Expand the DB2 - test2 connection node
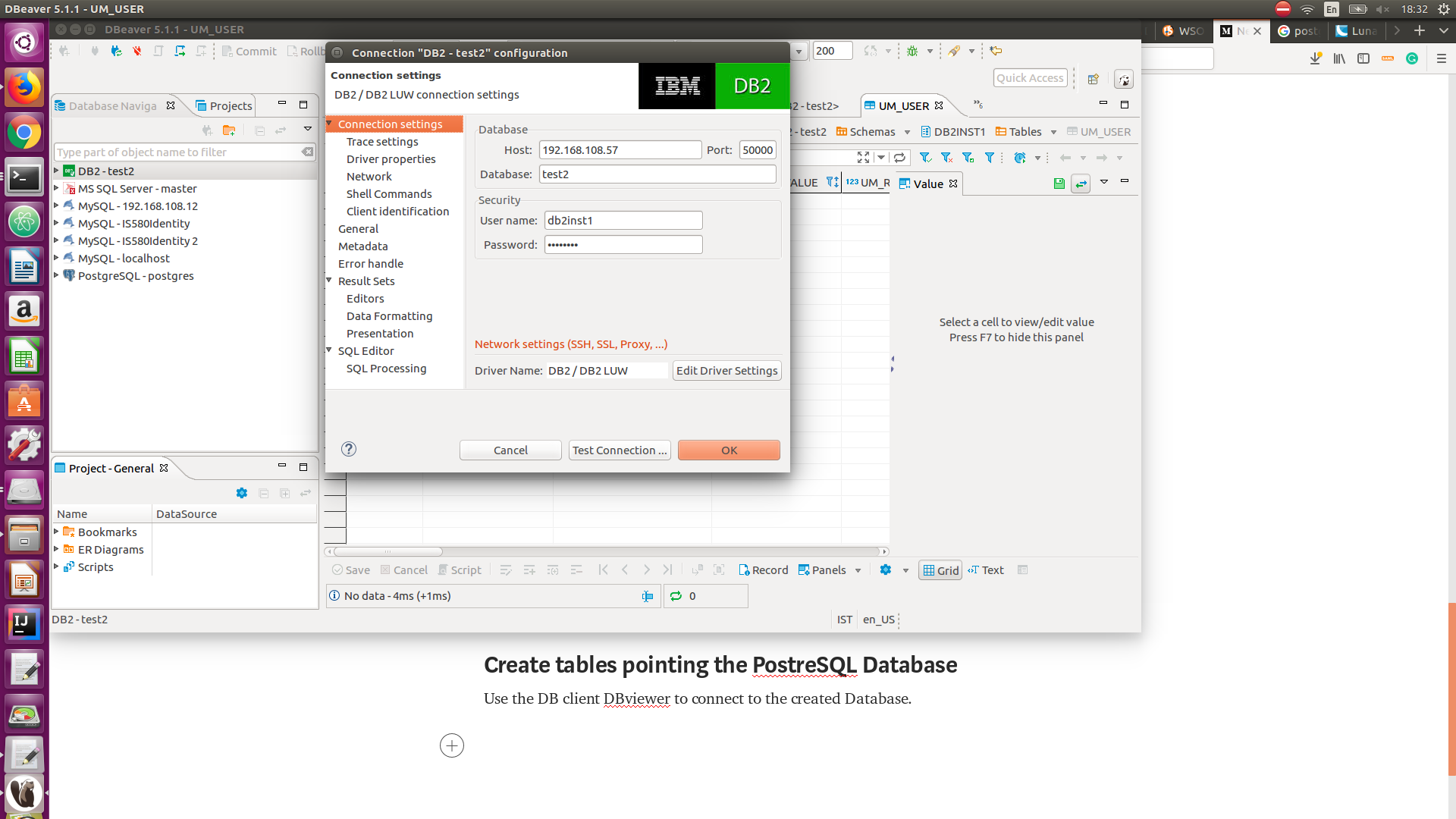The height and width of the screenshot is (819, 1456). 56,171
